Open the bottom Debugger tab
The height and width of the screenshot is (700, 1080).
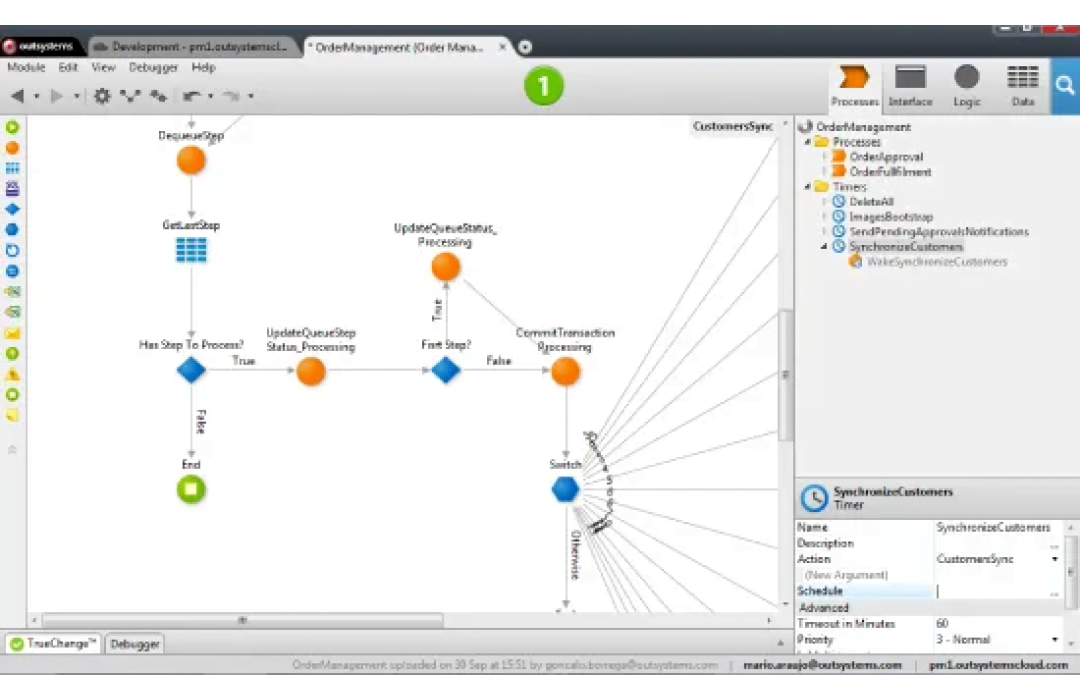point(134,644)
